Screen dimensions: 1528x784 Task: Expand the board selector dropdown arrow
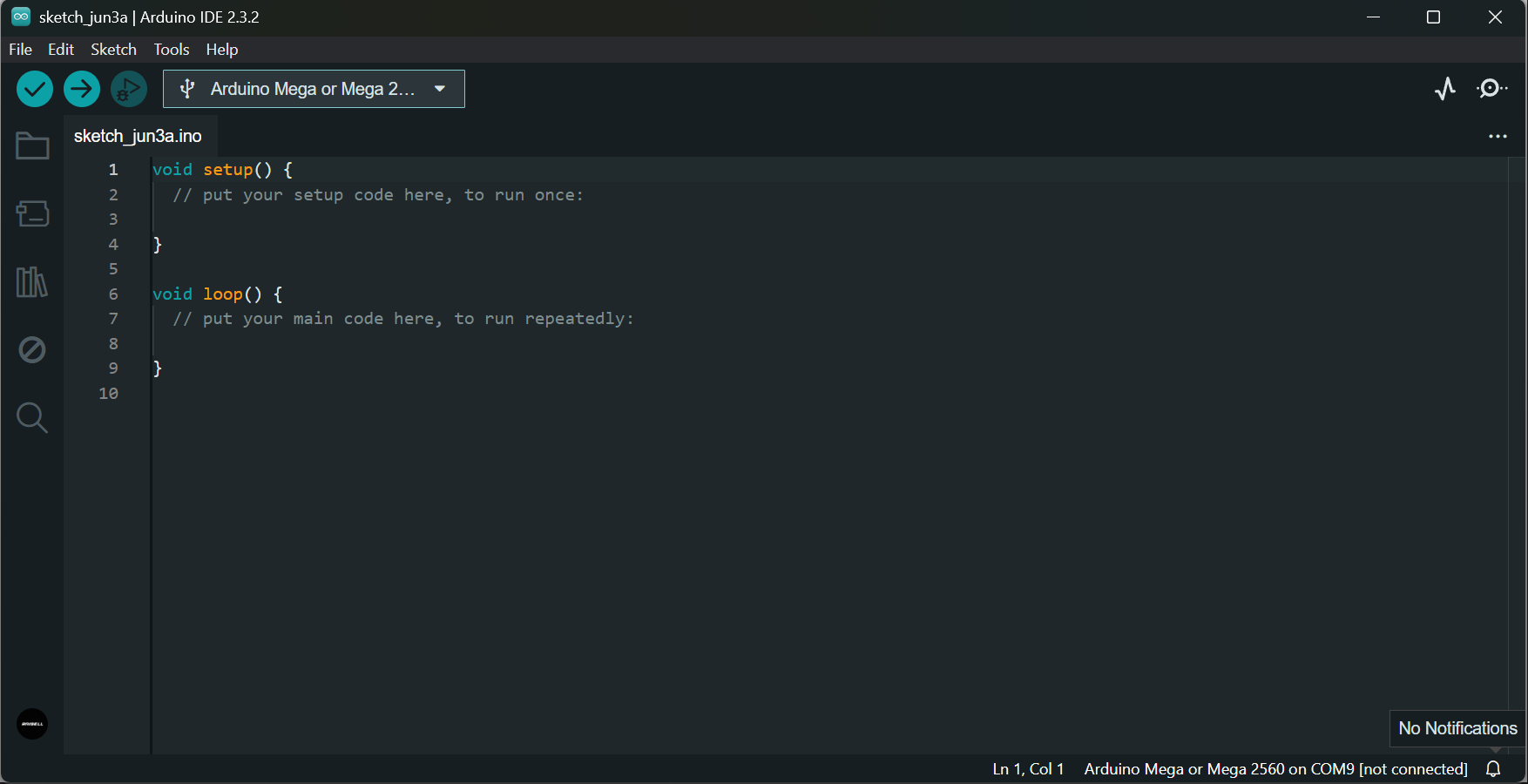point(440,89)
